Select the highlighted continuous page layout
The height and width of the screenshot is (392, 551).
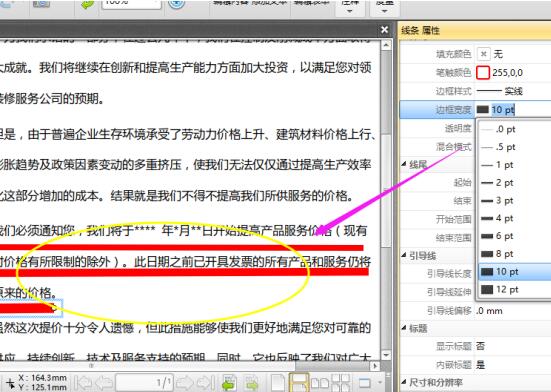(x=299, y=383)
